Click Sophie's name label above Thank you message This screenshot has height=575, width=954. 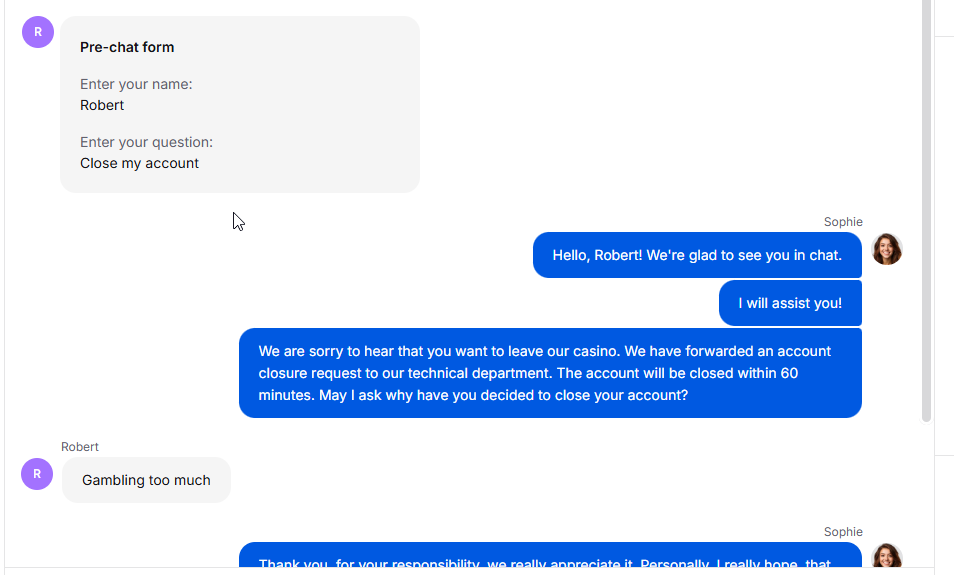843,532
